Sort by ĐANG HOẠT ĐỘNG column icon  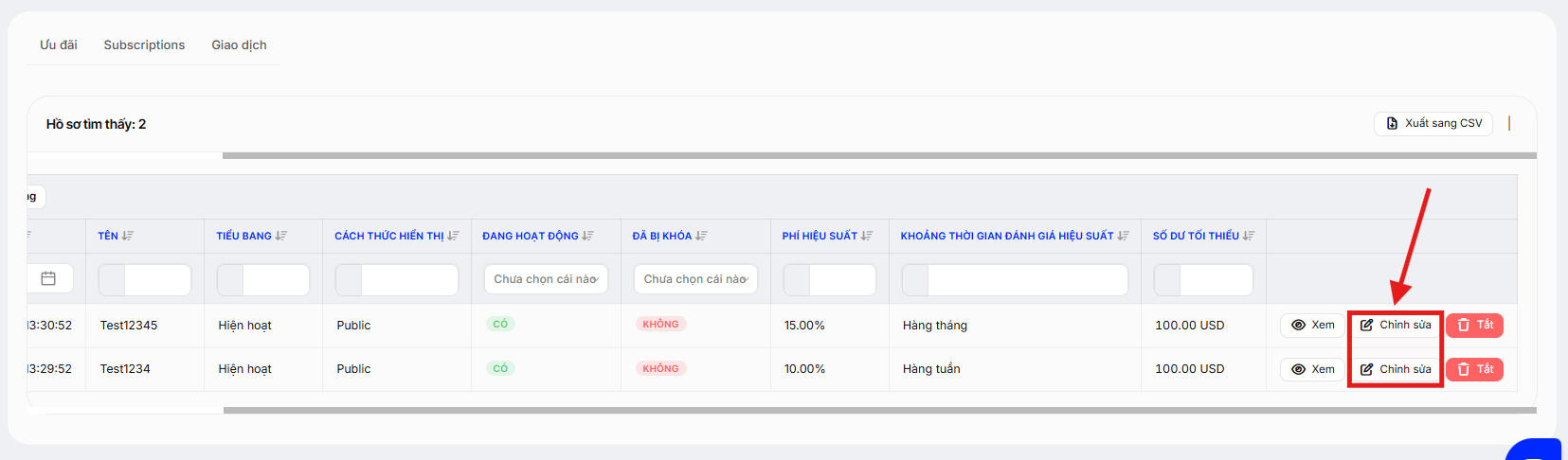(588, 236)
